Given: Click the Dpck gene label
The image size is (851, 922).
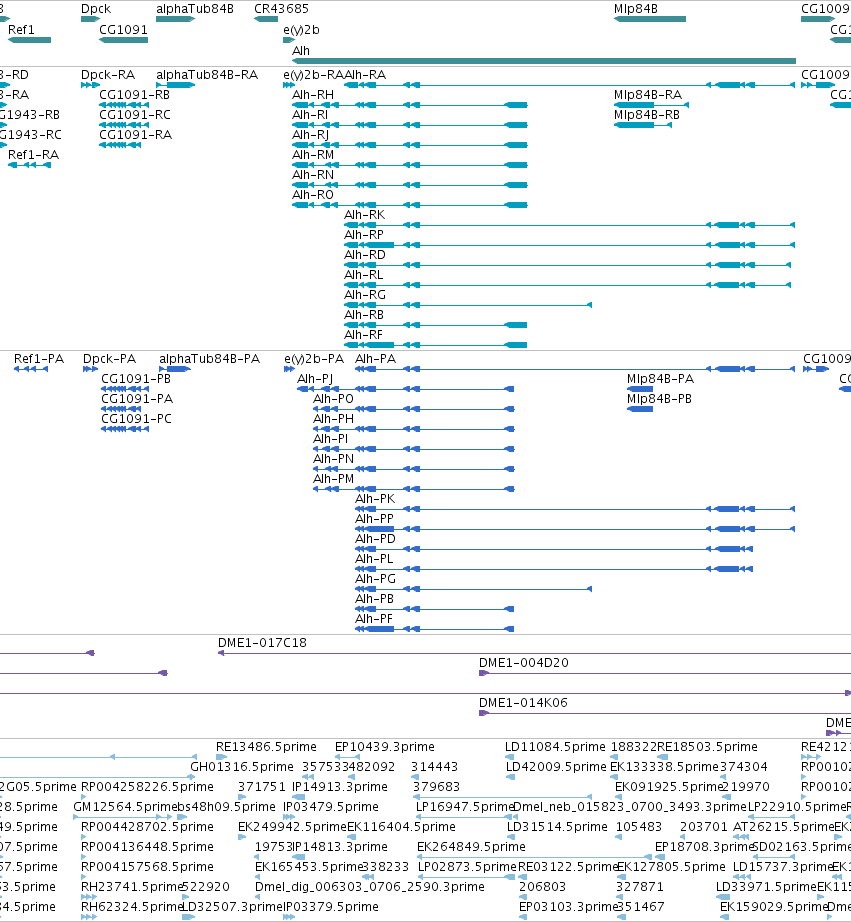Looking at the screenshot, I should 96,9.
